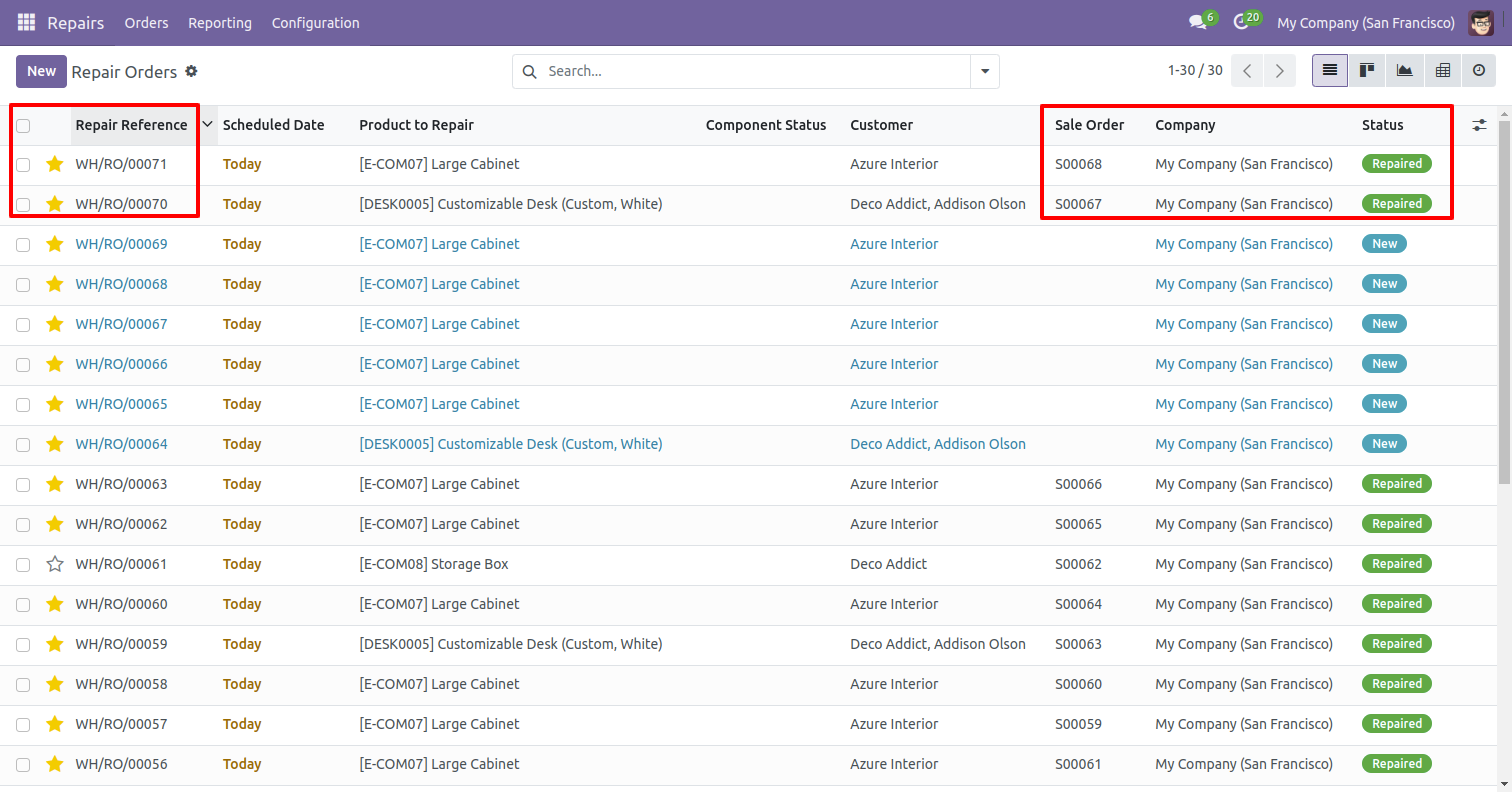Screen dimensions: 1512x792
Task: Open the apps grid menu icon
Action: point(26,22)
